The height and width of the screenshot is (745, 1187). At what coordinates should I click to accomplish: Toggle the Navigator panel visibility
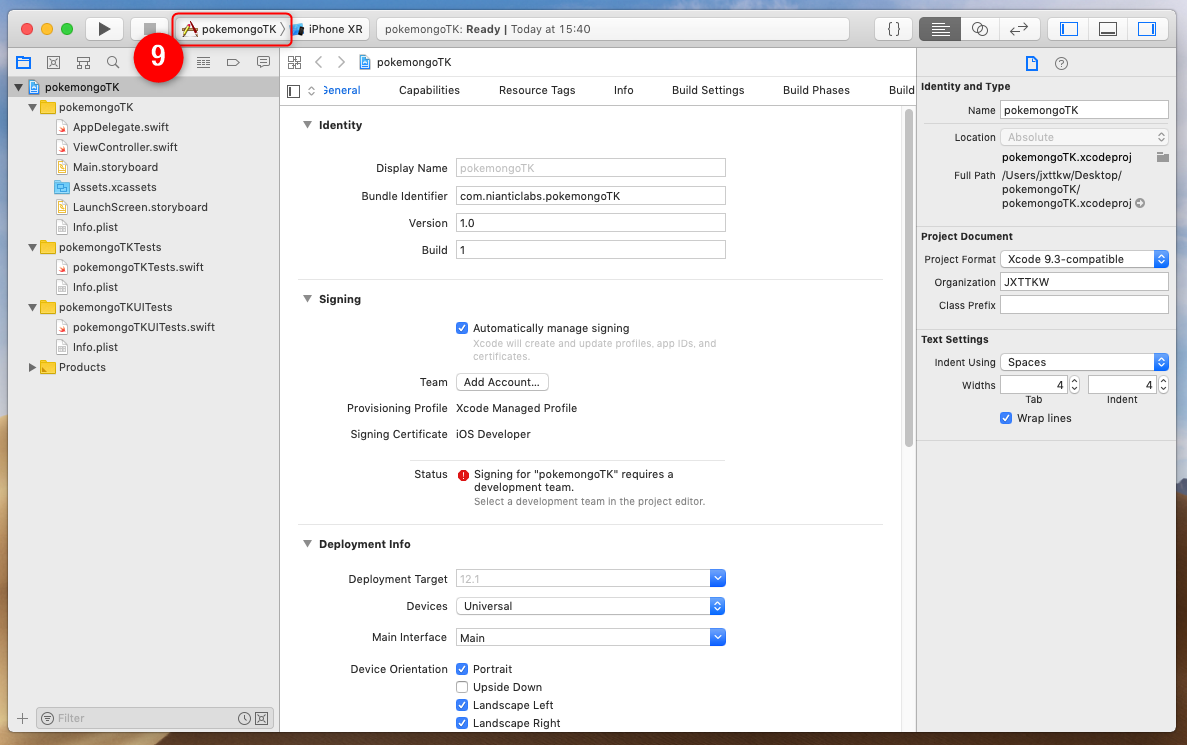(1068, 29)
